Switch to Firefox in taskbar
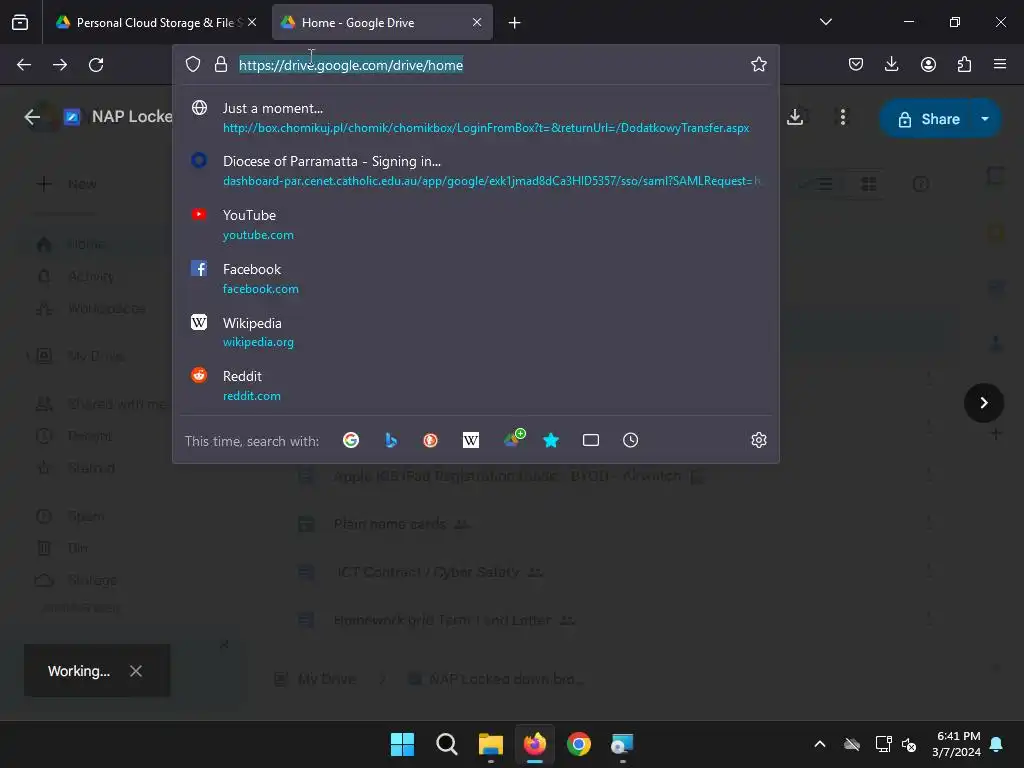 [535, 744]
